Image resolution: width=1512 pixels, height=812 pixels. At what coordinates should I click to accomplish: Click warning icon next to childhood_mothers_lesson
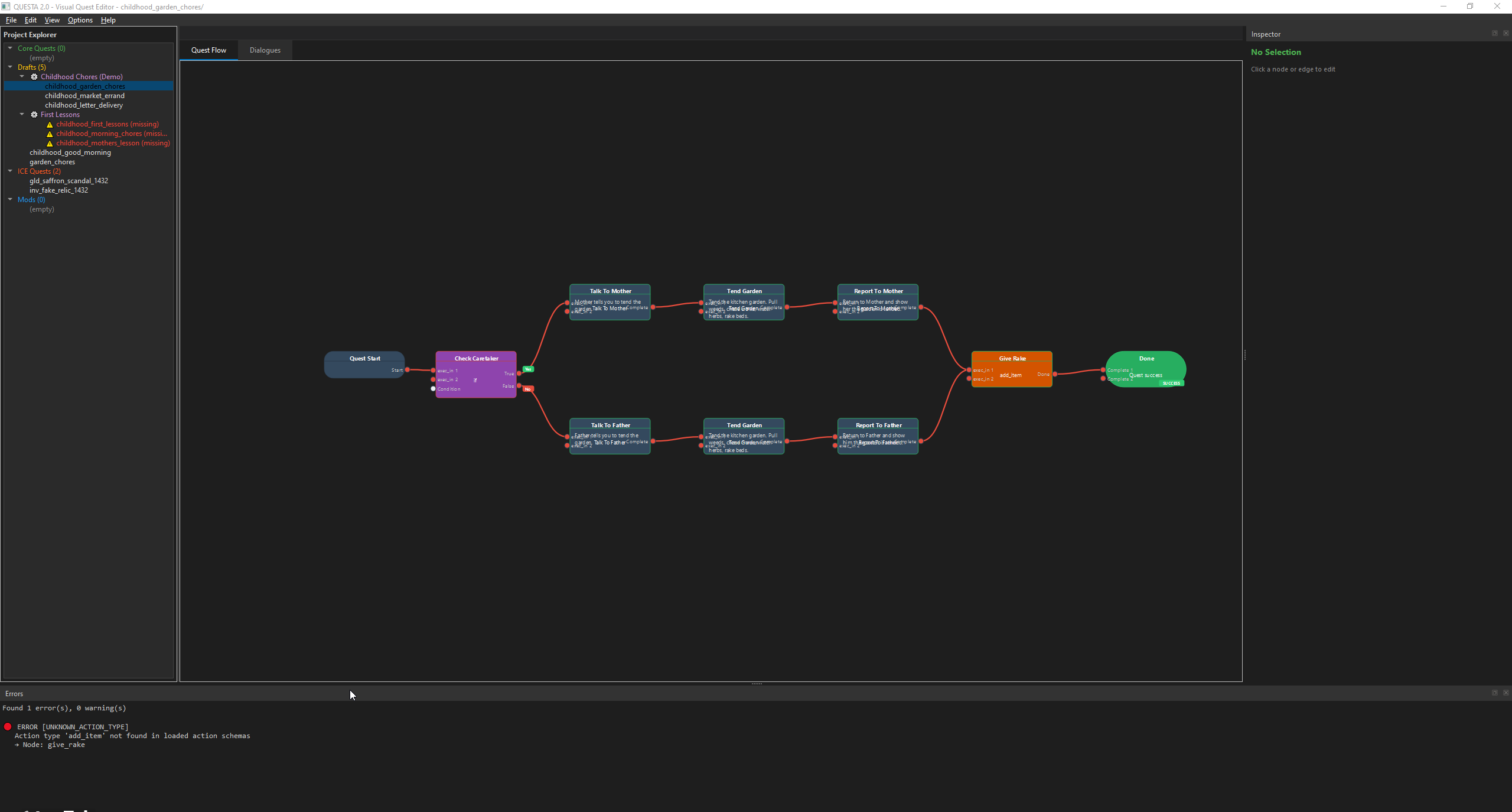coord(50,144)
